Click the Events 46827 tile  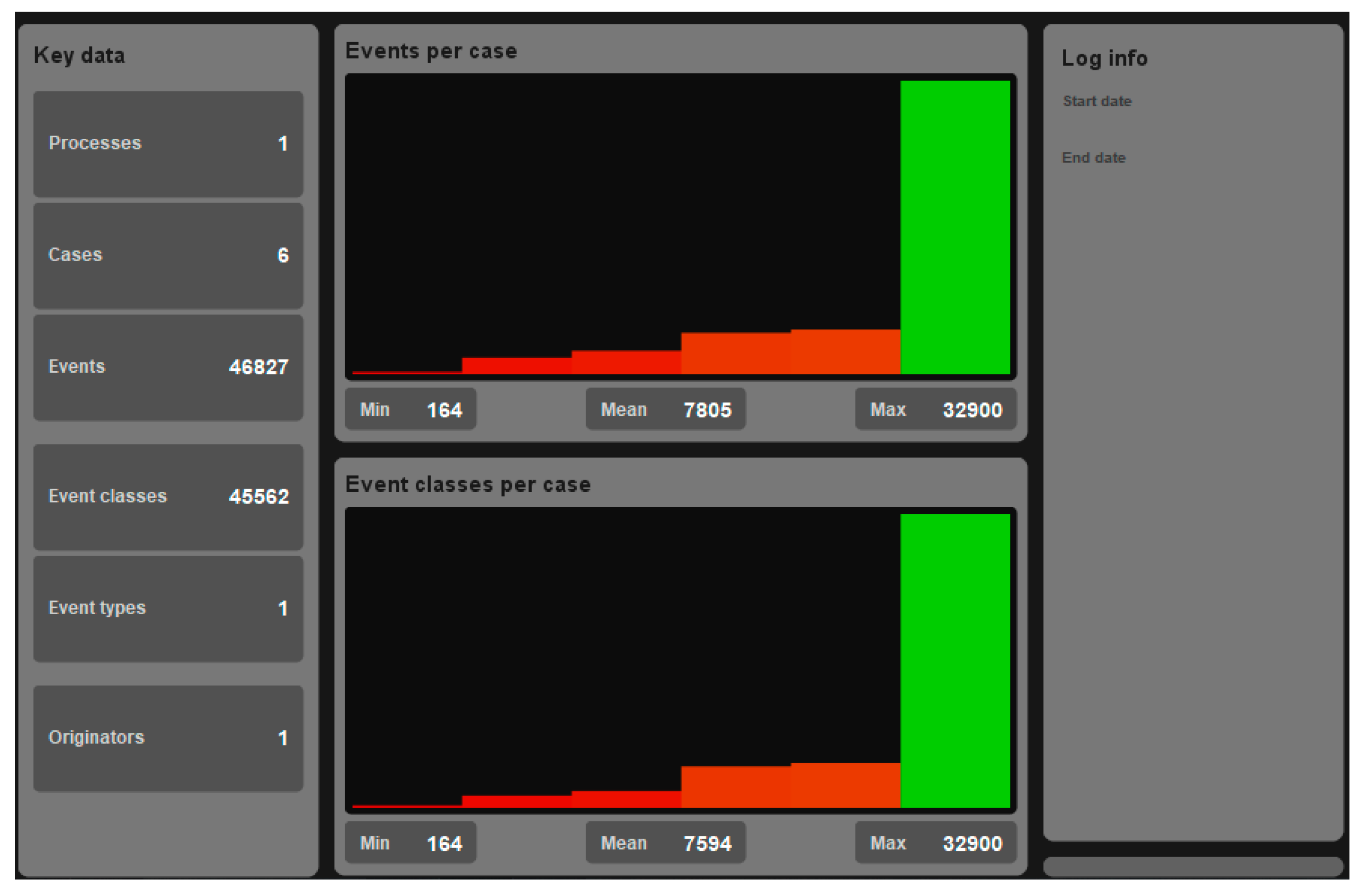[167, 367]
